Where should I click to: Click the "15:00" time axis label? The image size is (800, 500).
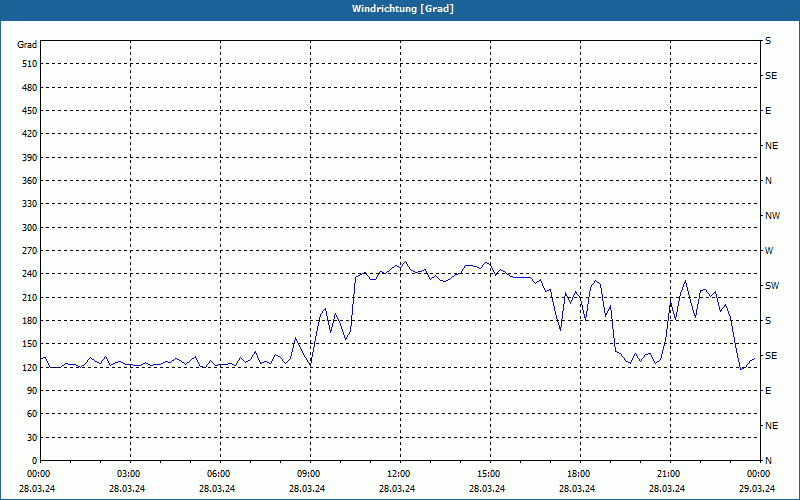(489, 474)
